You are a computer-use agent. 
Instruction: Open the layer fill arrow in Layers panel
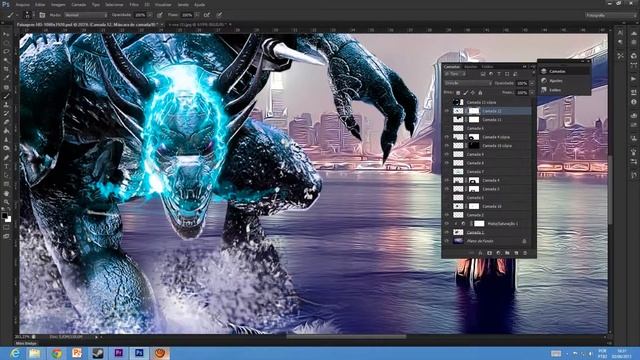pos(532,93)
